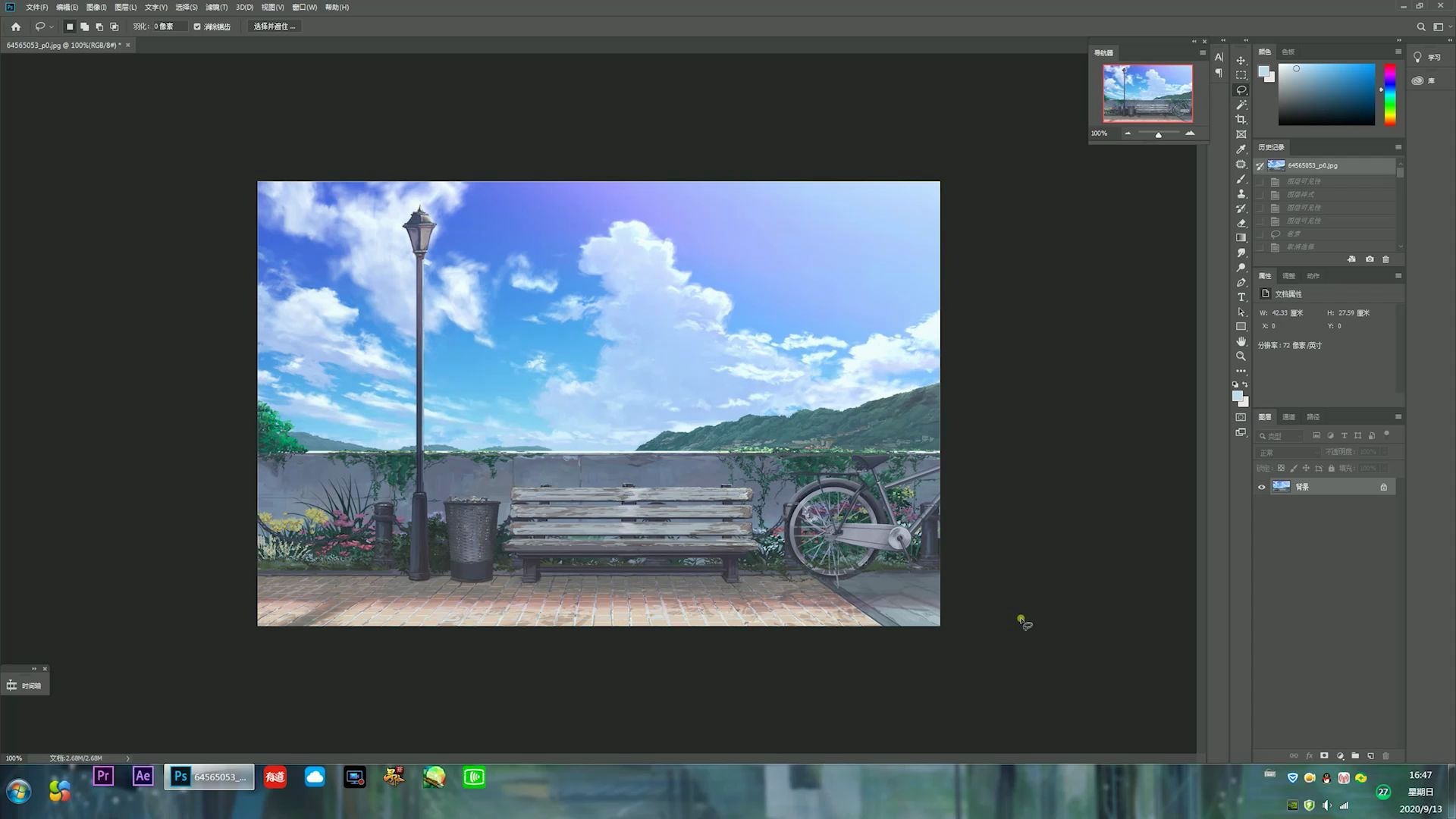Hide the Background layer with eye icon
This screenshot has width=1456, height=819.
1262,487
